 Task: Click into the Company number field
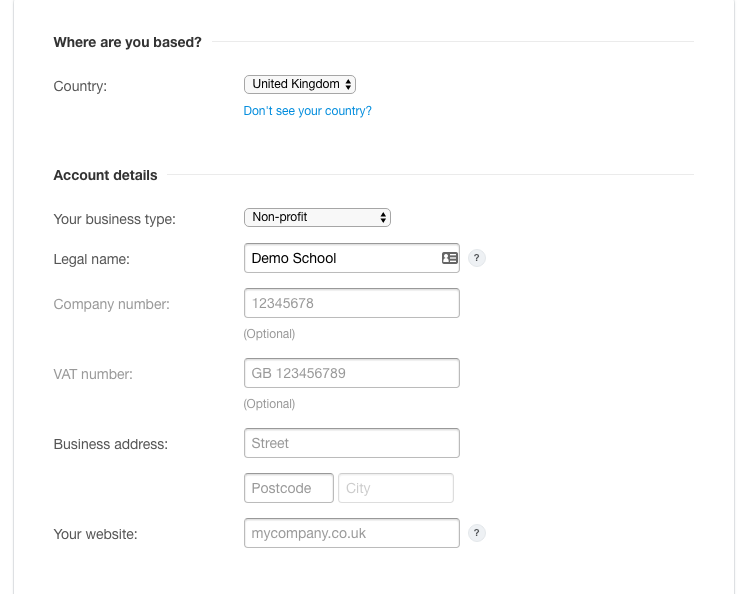351,303
